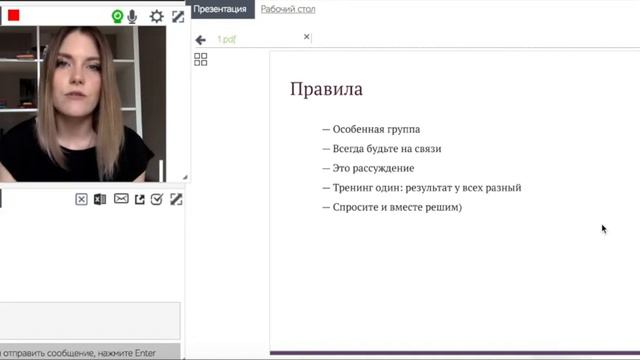The image size is (640, 360).
Task: Show slide thumbnails grid view
Action: [200, 60]
